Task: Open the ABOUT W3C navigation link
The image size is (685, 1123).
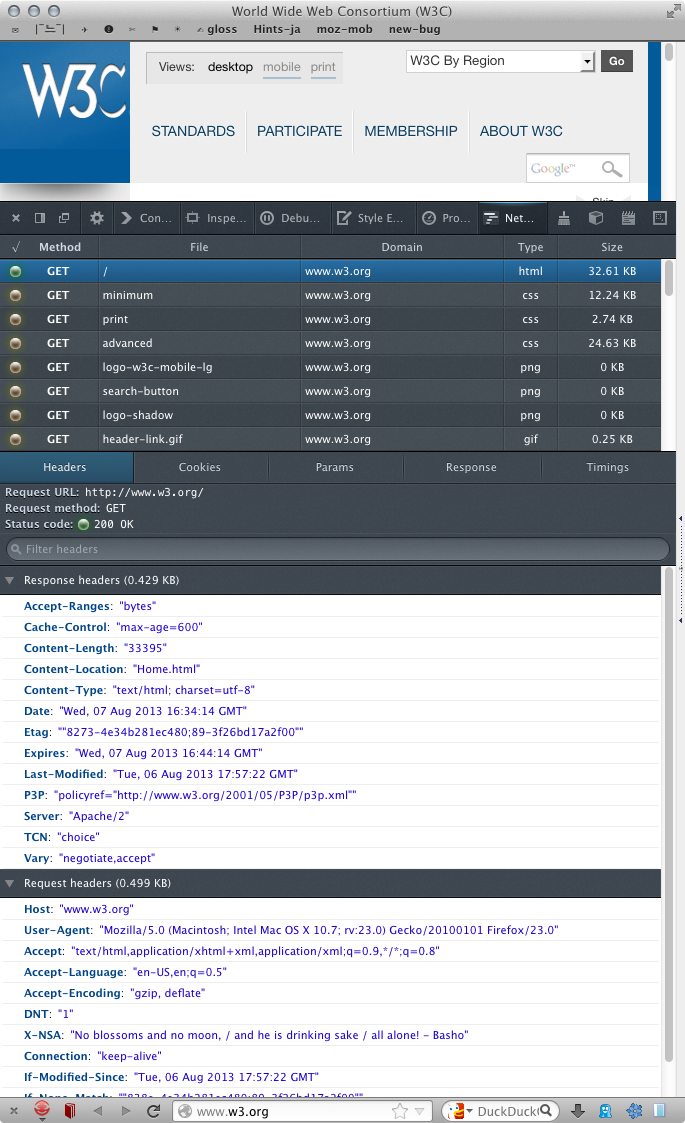Action: 521,131
